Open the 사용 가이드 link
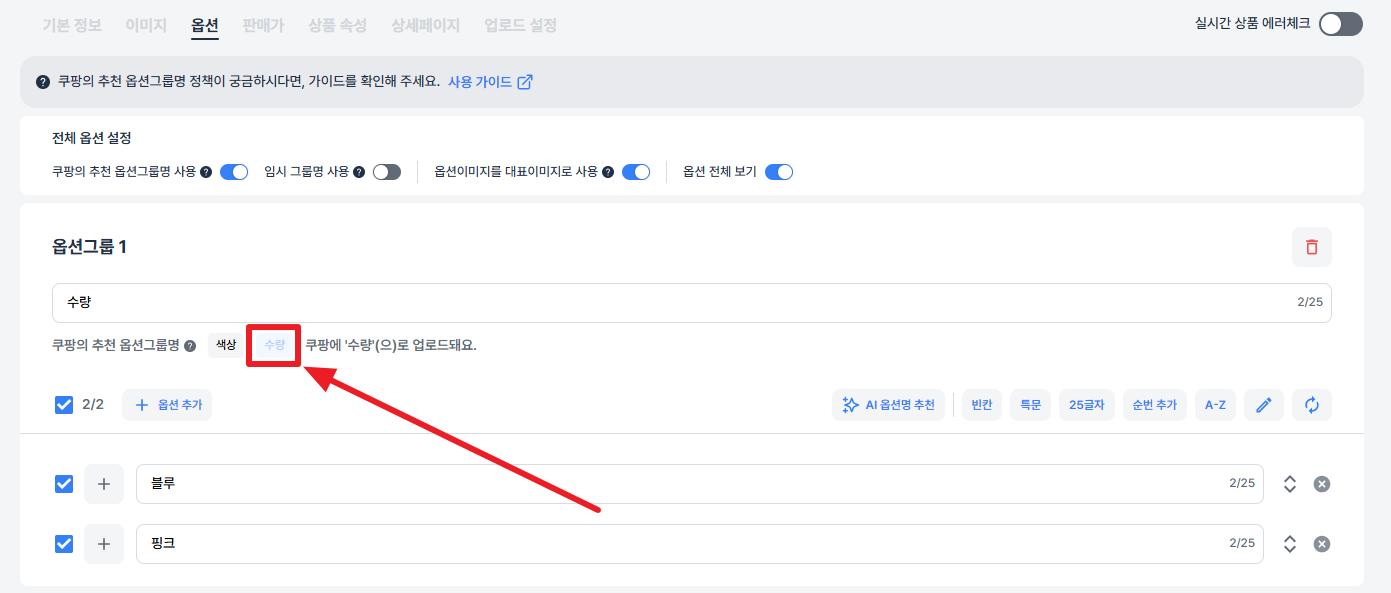This screenshot has height=593, width=1391. [x=480, y=82]
